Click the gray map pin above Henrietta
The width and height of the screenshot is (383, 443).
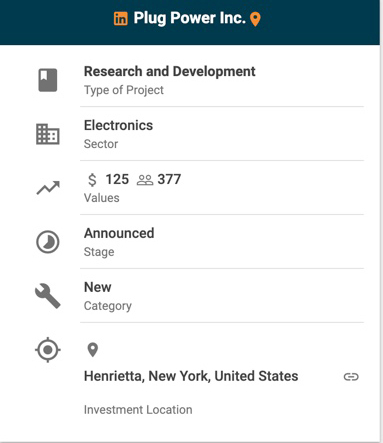(x=92, y=350)
